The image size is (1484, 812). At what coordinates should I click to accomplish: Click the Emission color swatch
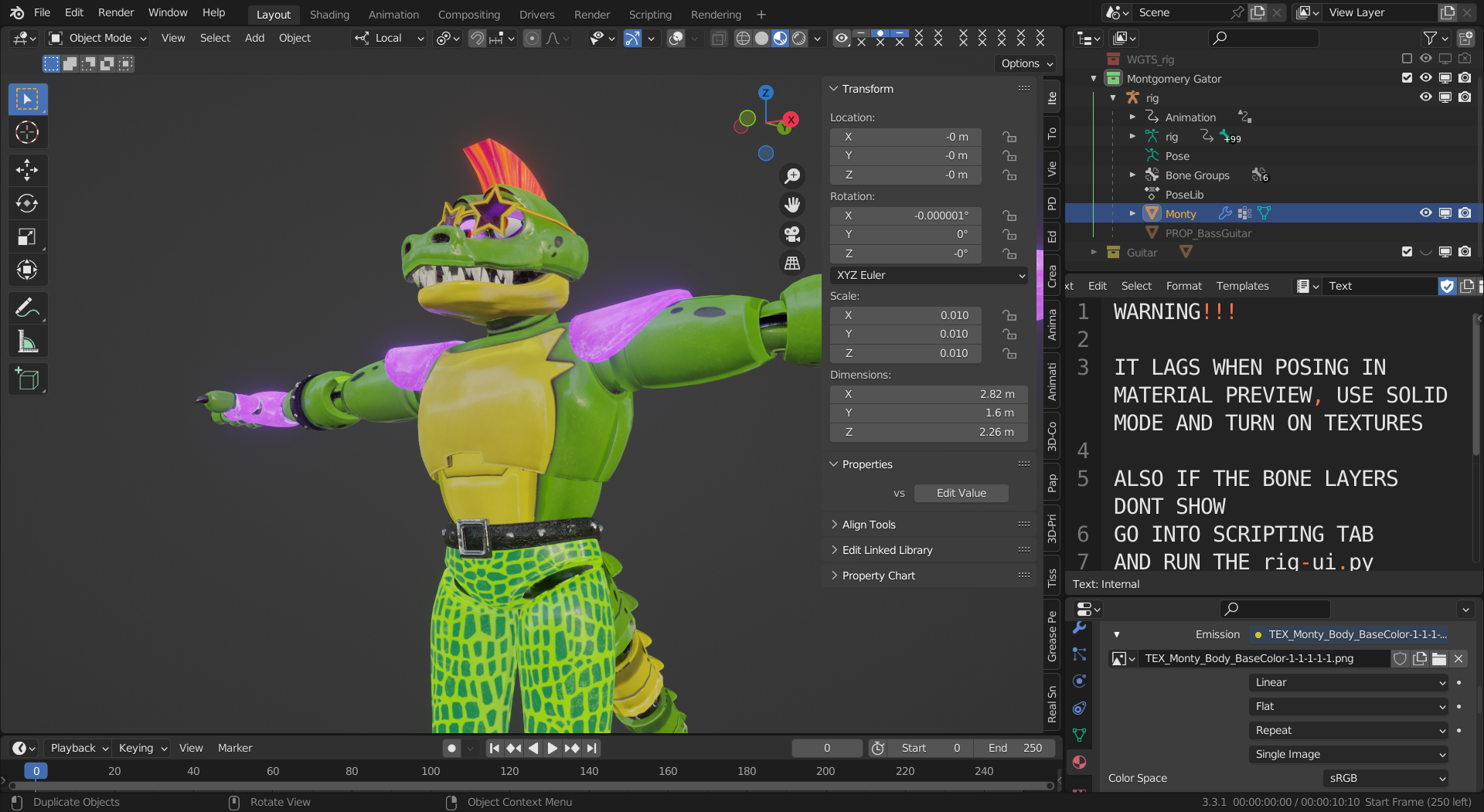(1258, 634)
